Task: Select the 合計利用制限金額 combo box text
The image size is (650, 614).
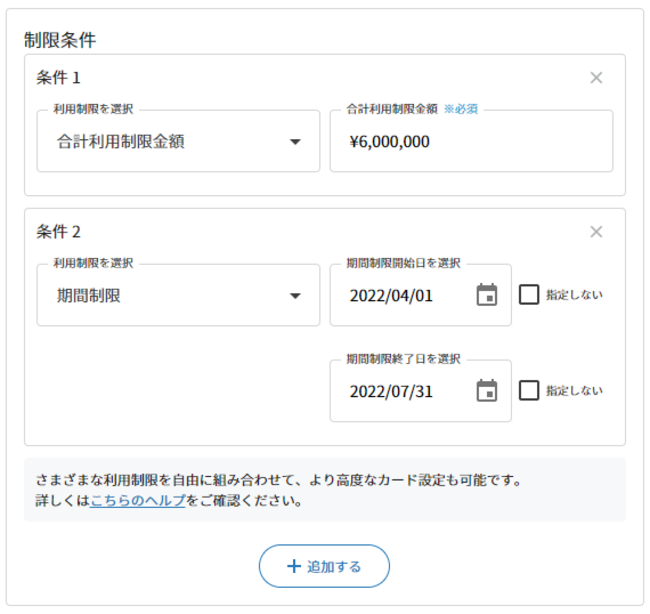Action: 121,142
